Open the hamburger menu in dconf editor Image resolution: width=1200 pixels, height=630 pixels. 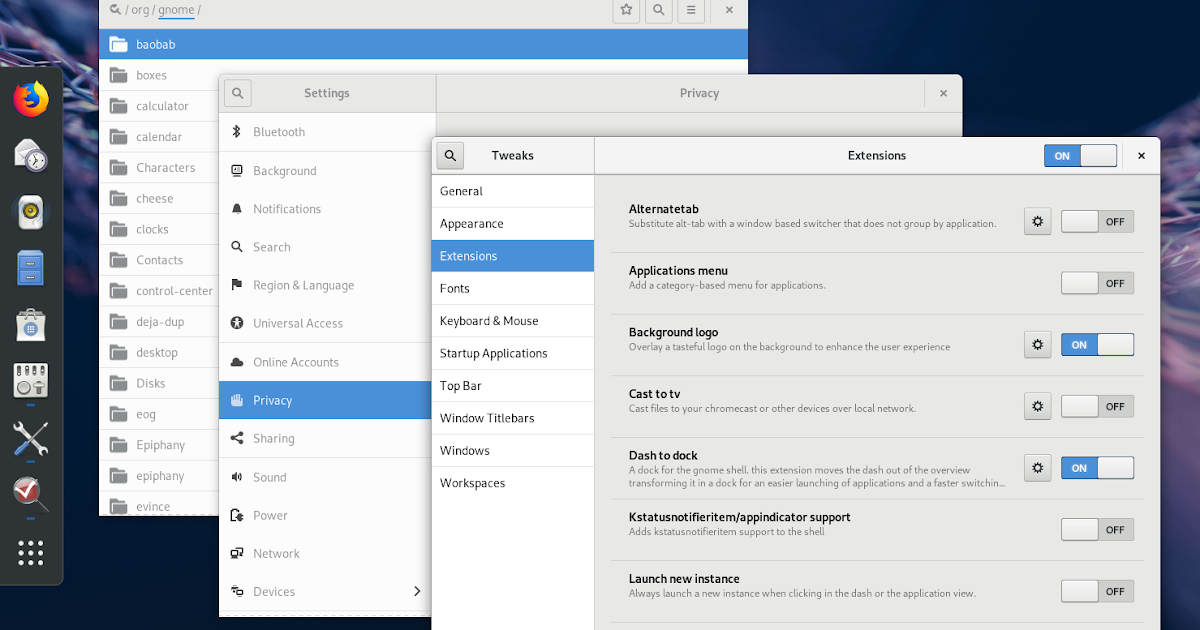tap(690, 10)
